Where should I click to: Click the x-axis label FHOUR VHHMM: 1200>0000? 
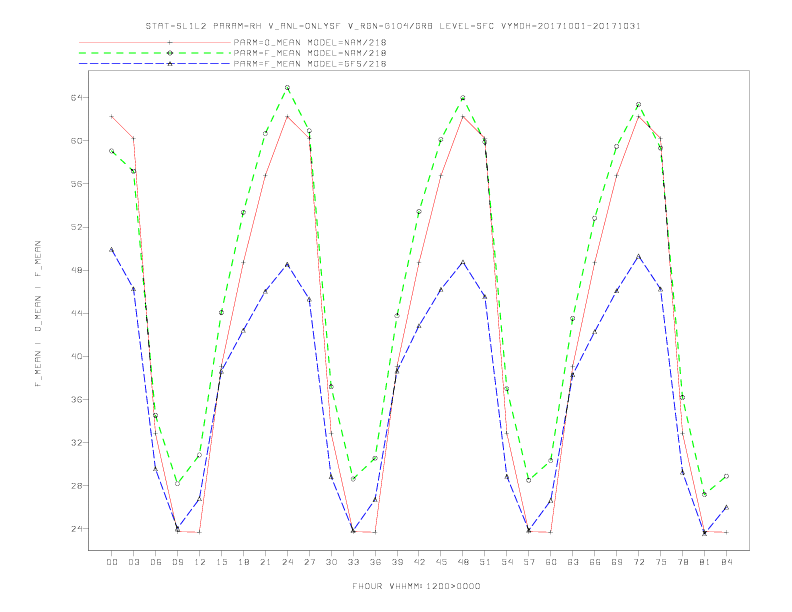click(416, 586)
